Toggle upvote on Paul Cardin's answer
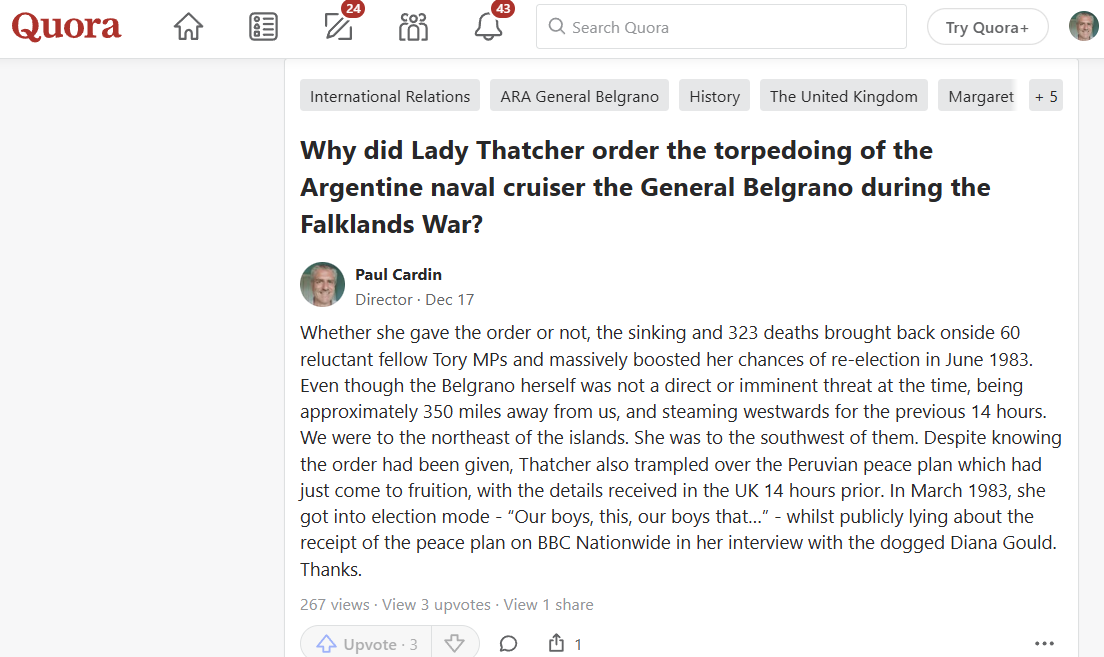The width and height of the screenshot is (1104, 657). 366,644
